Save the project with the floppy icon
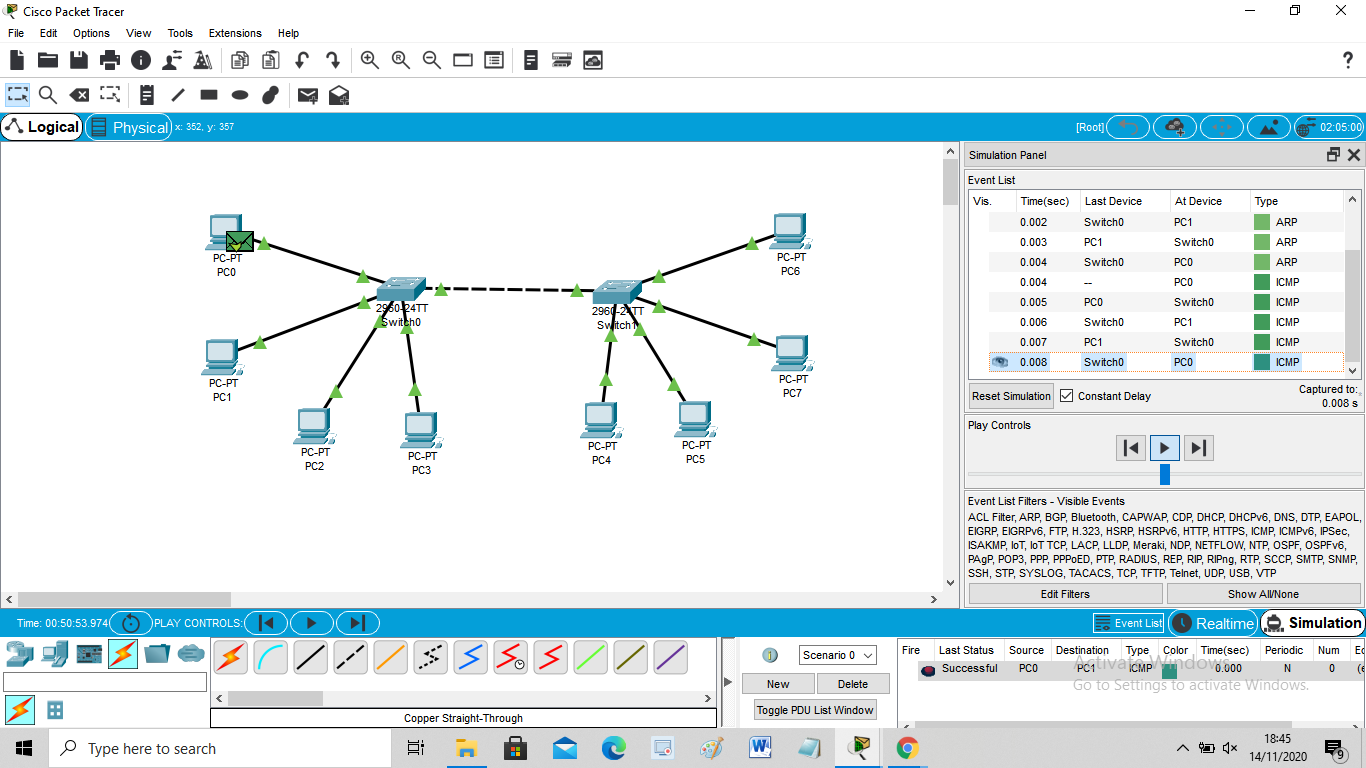This screenshot has width=1366, height=768. tap(79, 60)
